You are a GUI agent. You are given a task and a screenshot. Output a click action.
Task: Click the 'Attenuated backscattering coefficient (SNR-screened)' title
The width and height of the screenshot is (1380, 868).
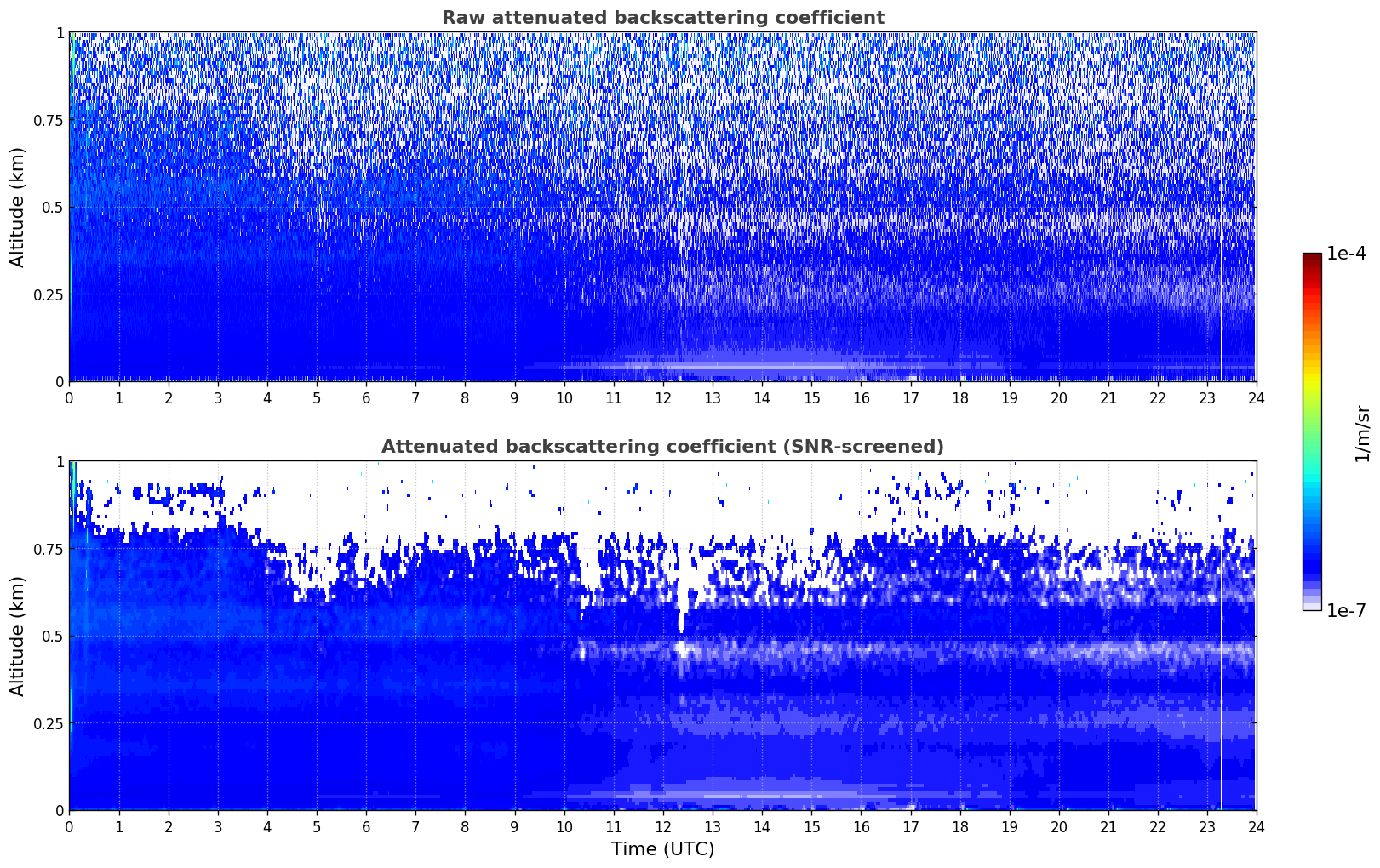[x=662, y=447]
